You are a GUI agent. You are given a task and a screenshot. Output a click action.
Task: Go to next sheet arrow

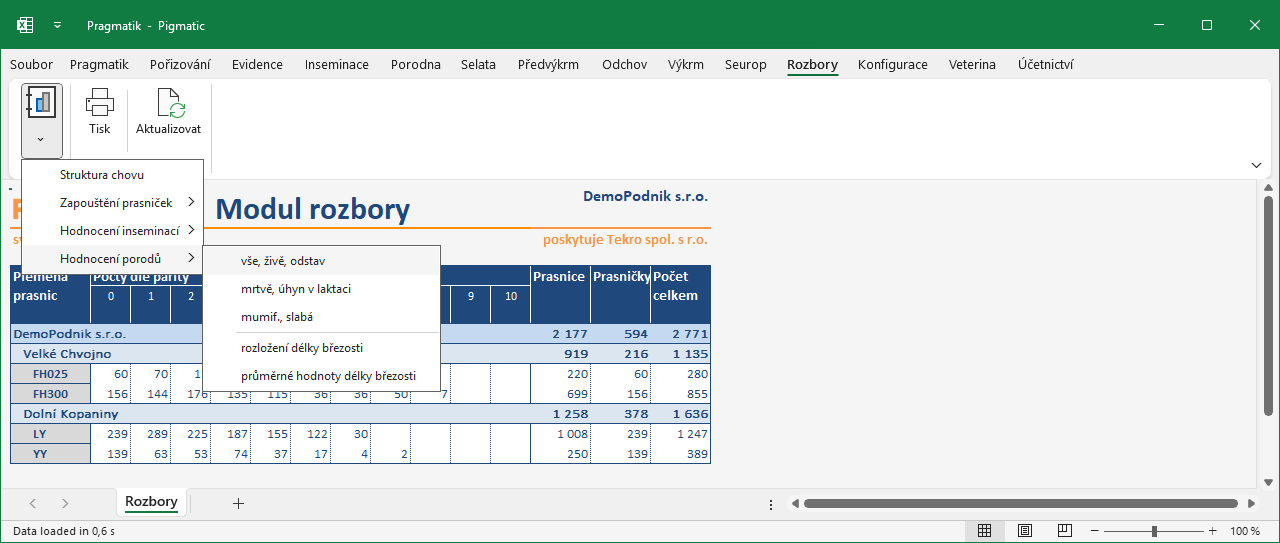pyautogui.click(x=66, y=503)
